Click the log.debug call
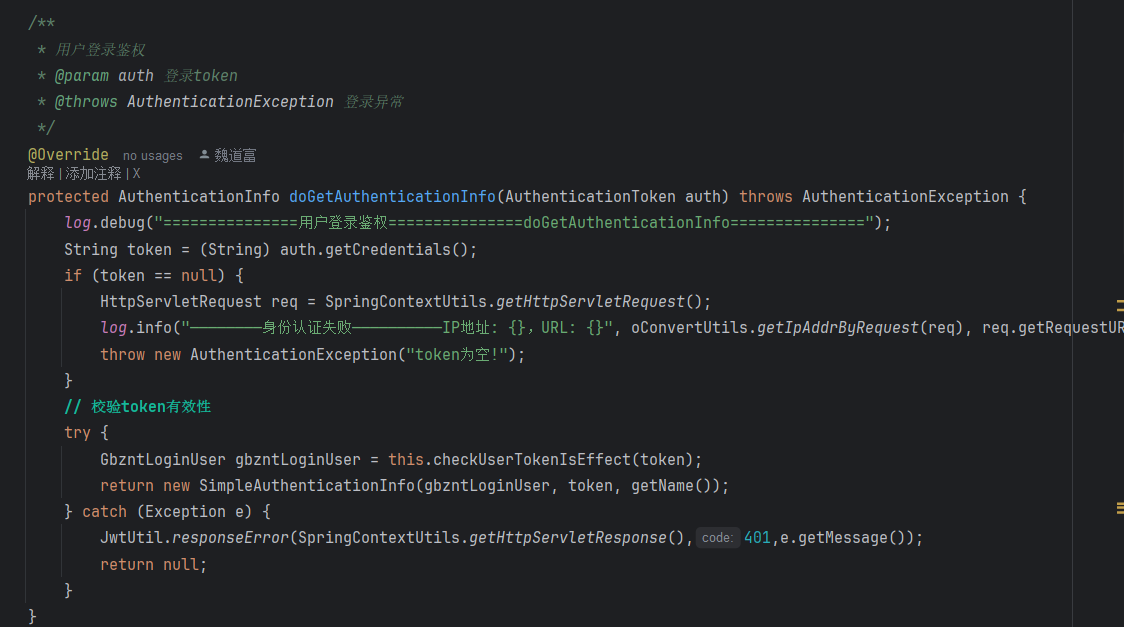The height and width of the screenshot is (627, 1124). (105, 223)
